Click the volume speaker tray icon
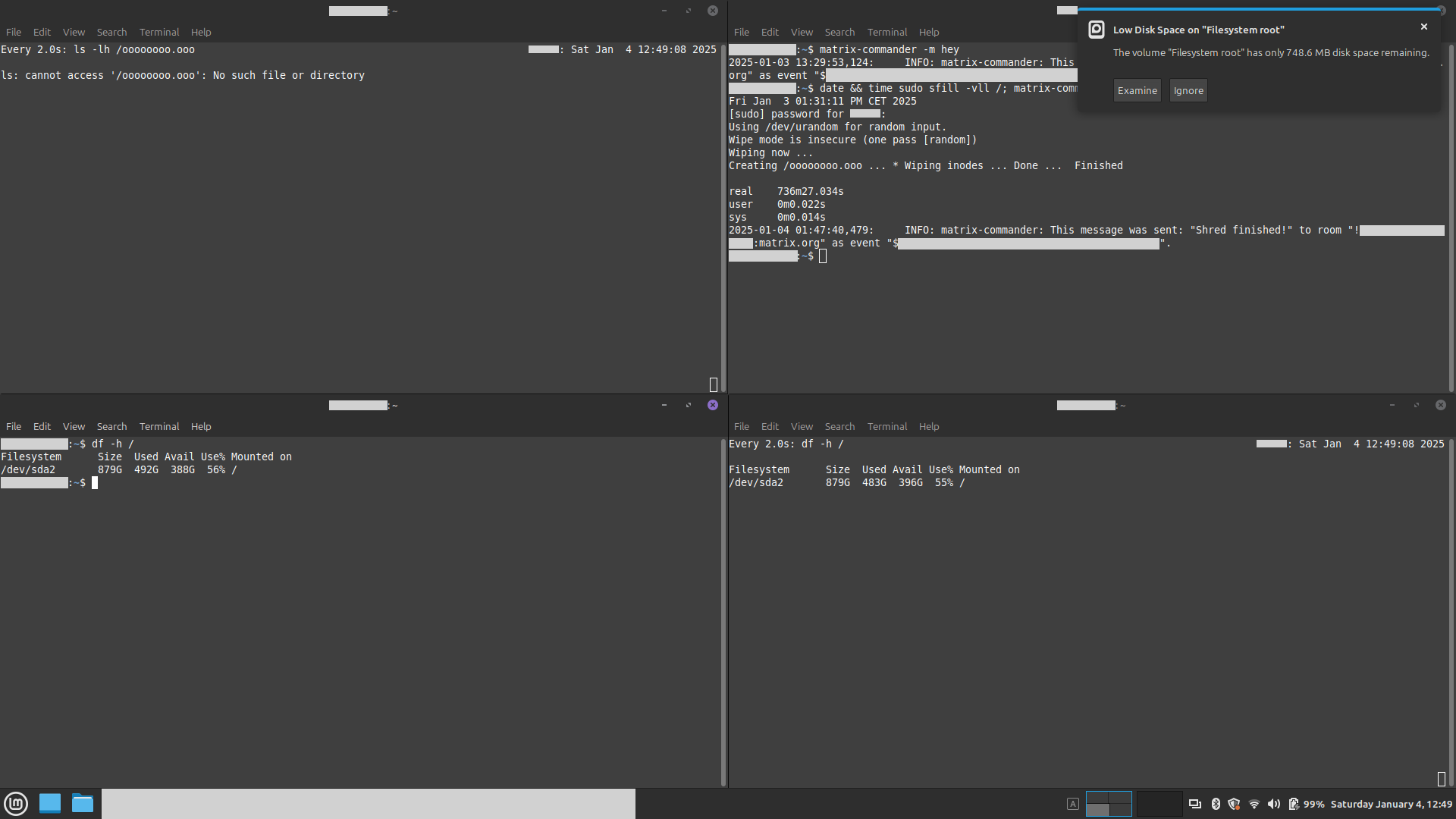Screen dimensions: 1456x819 [x=1273, y=804]
